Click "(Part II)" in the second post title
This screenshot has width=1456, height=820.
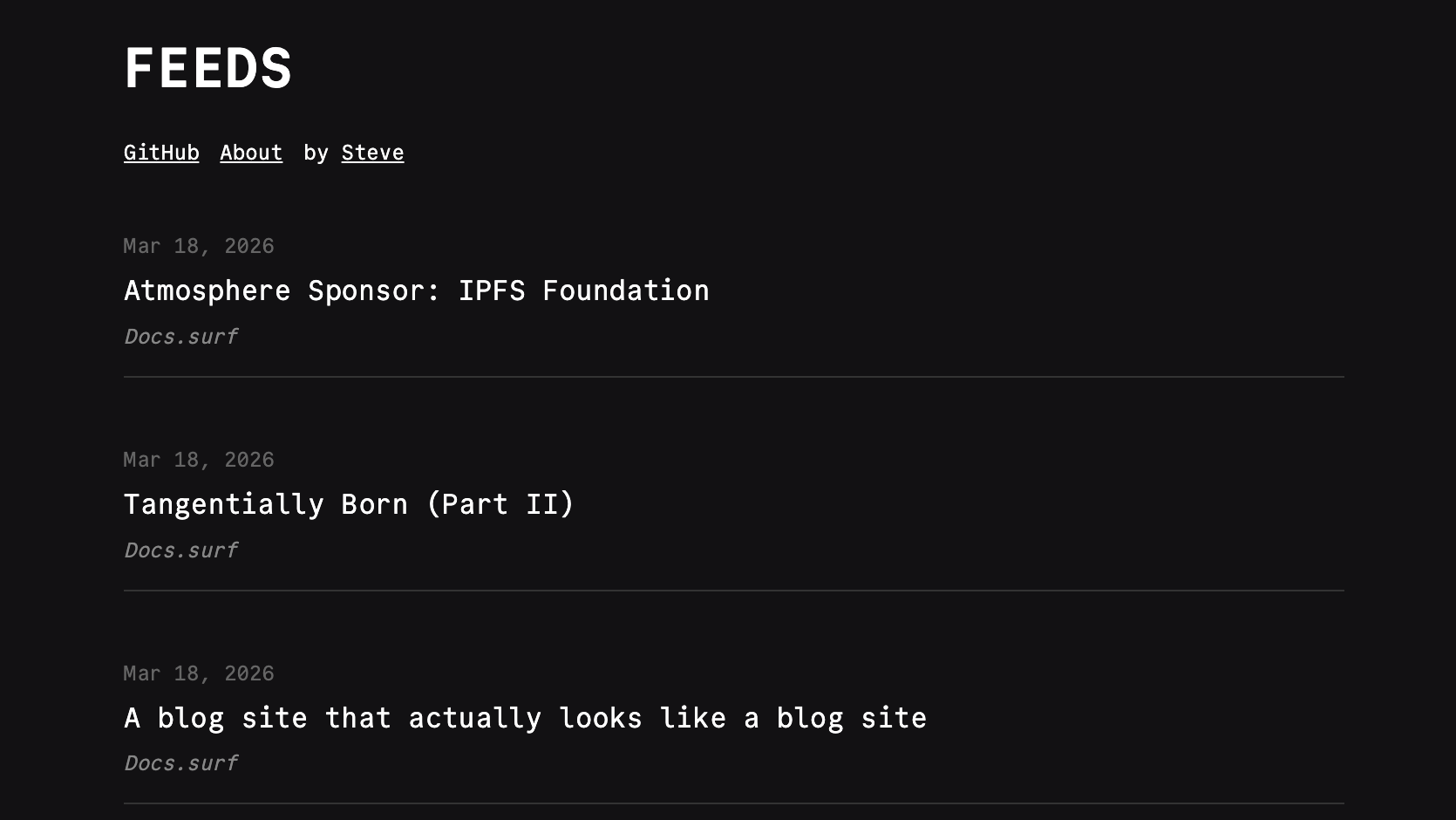(500, 504)
